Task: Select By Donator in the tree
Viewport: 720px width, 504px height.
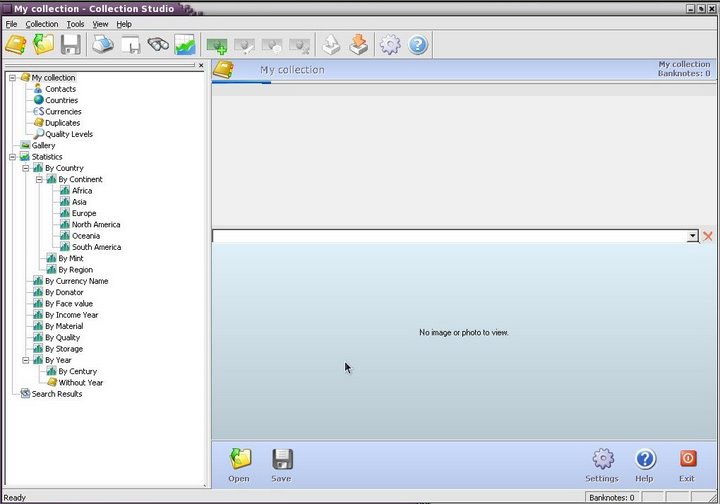Action: [64, 292]
